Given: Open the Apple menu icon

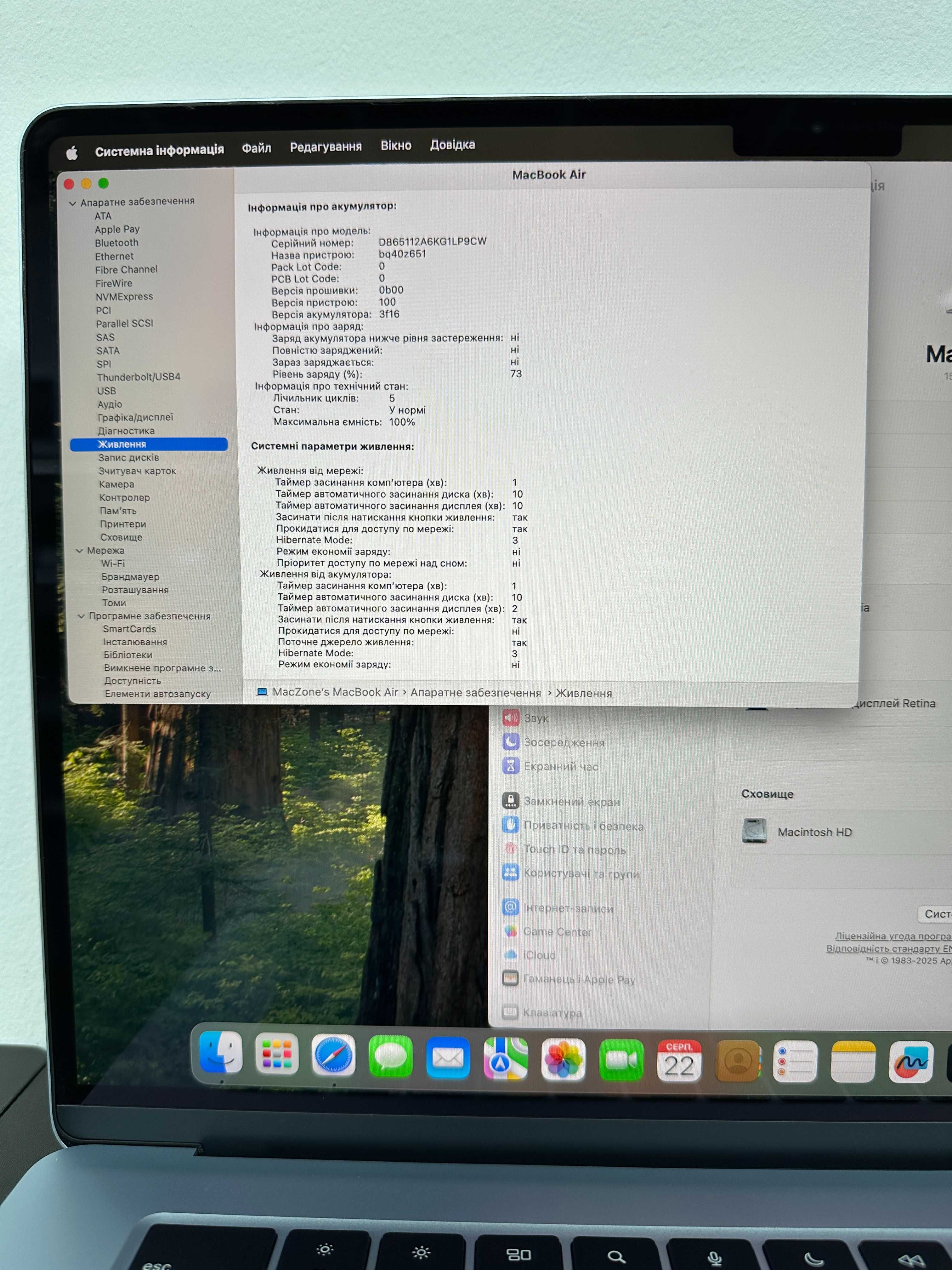Looking at the screenshot, I should click(72, 153).
